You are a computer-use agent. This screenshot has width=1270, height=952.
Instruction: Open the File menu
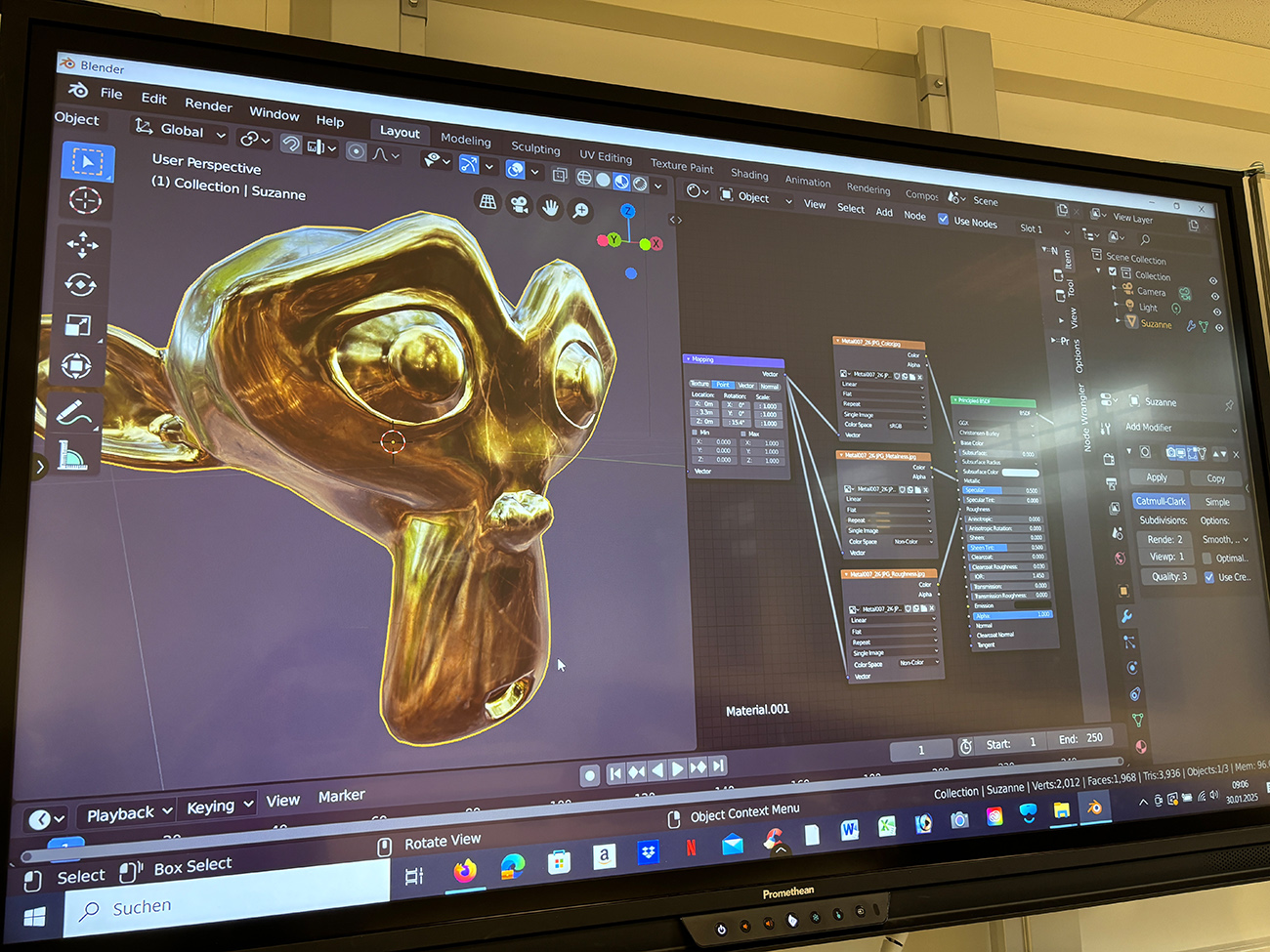pos(111,94)
